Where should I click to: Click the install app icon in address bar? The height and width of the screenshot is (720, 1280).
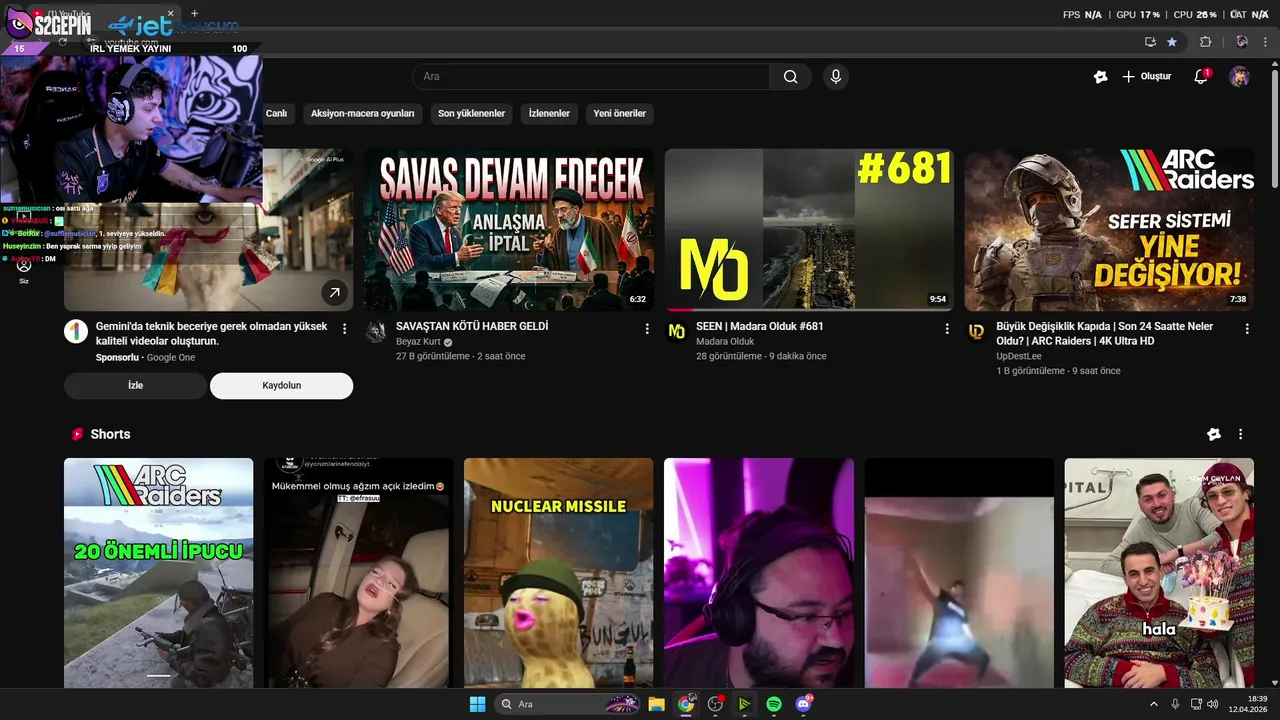pyautogui.click(x=1150, y=42)
